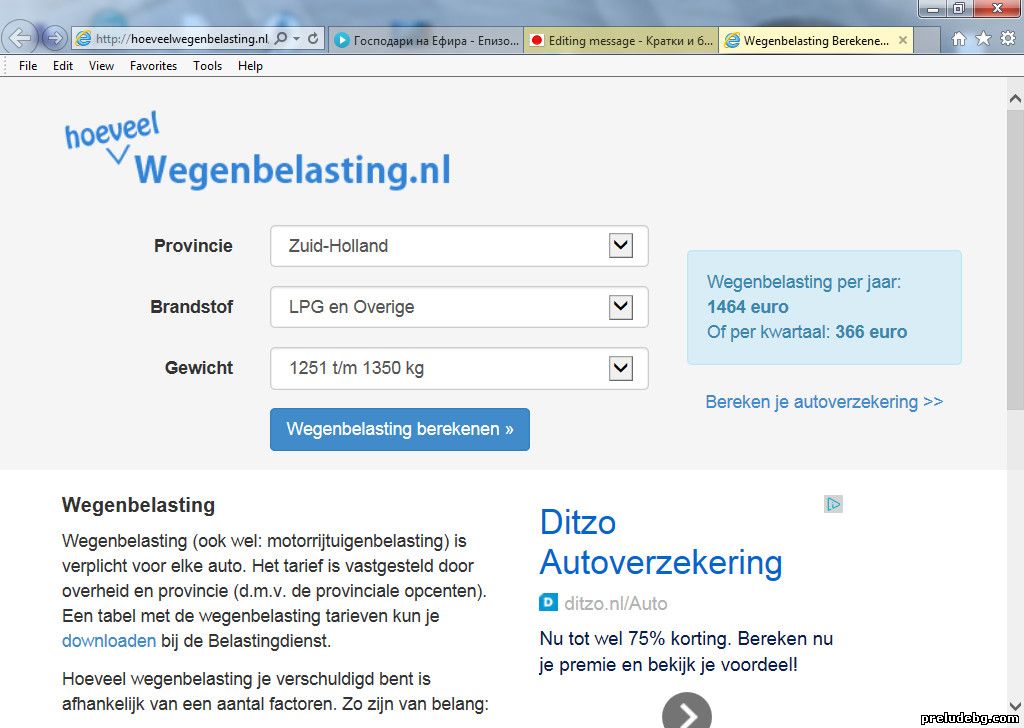Viewport: 1024px width, 728px height.
Task: Click the AdChoices icon on the Ditzo ad
Action: click(833, 504)
